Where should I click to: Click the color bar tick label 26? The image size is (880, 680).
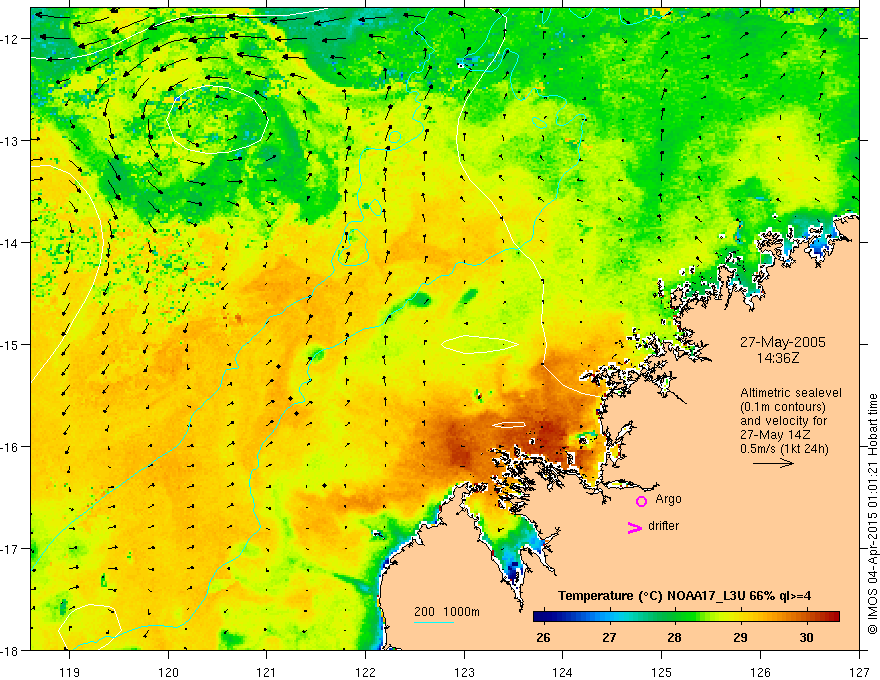click(x=543, y=637)
